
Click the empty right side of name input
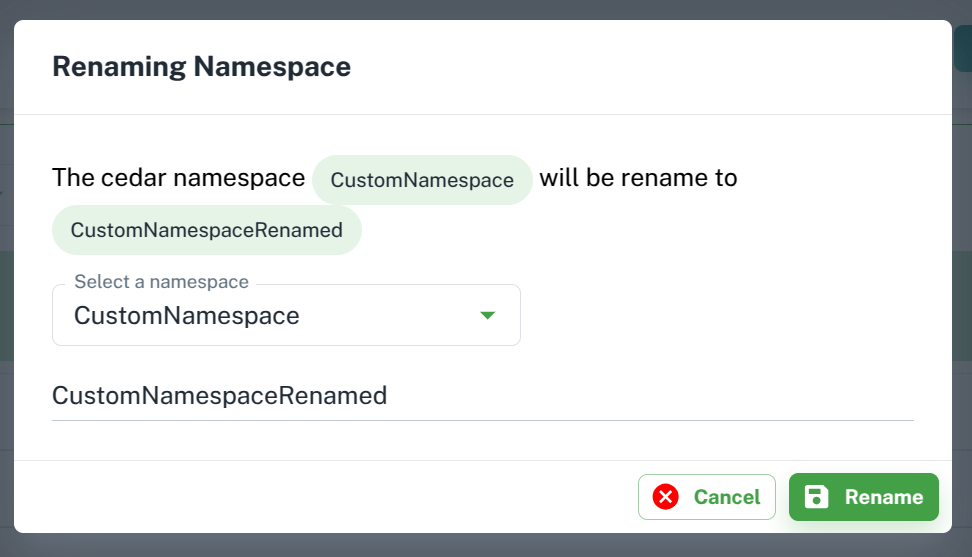point(651,395)
